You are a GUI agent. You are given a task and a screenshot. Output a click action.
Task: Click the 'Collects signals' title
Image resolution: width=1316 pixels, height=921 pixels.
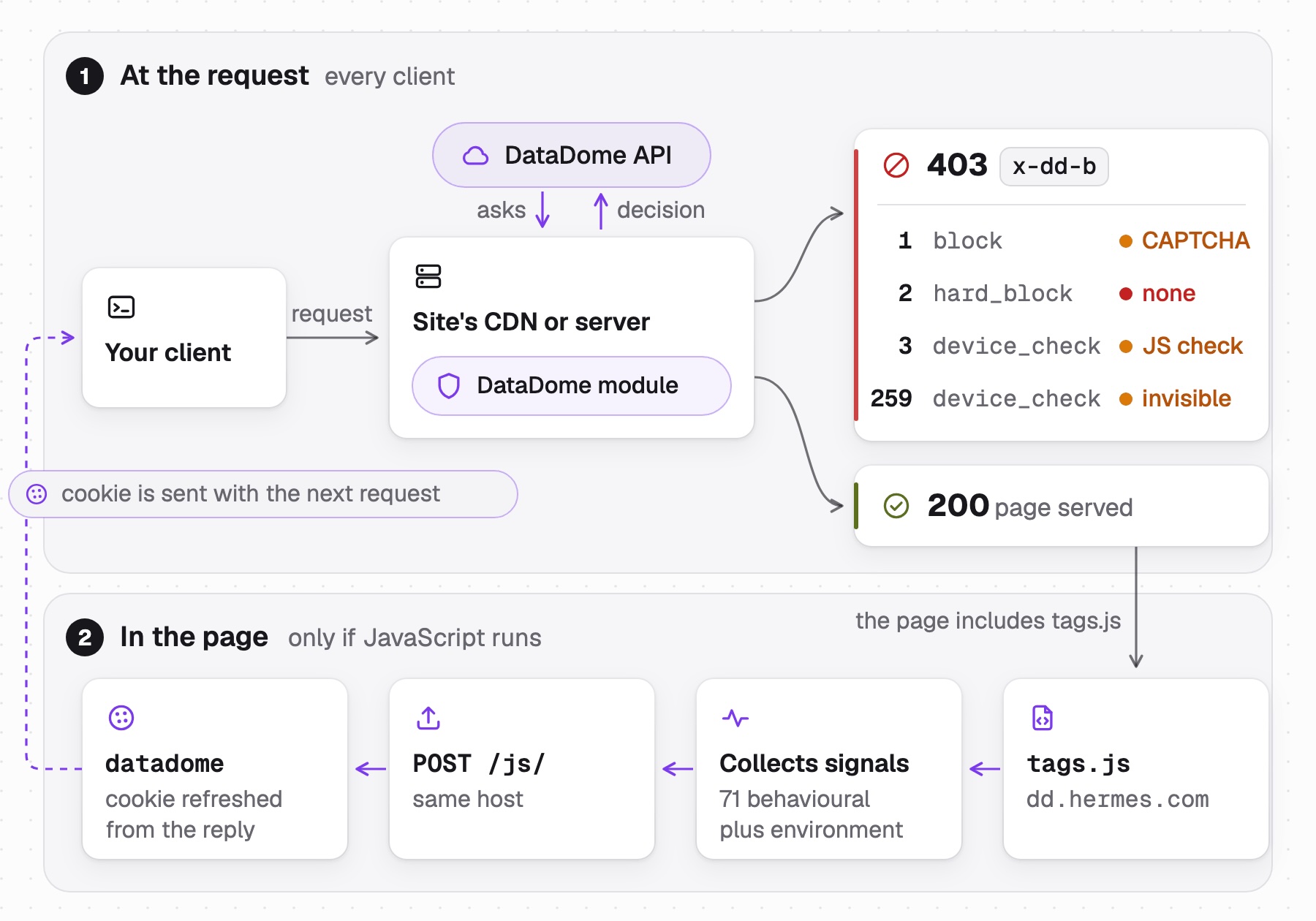[814, 764]
